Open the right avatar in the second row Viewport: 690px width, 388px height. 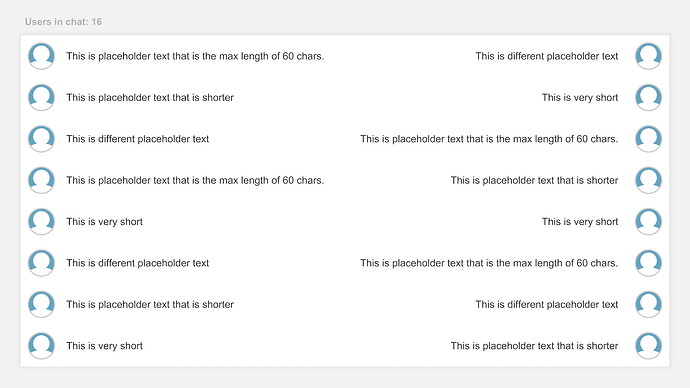pyautogui.click(x=649, y=97)
